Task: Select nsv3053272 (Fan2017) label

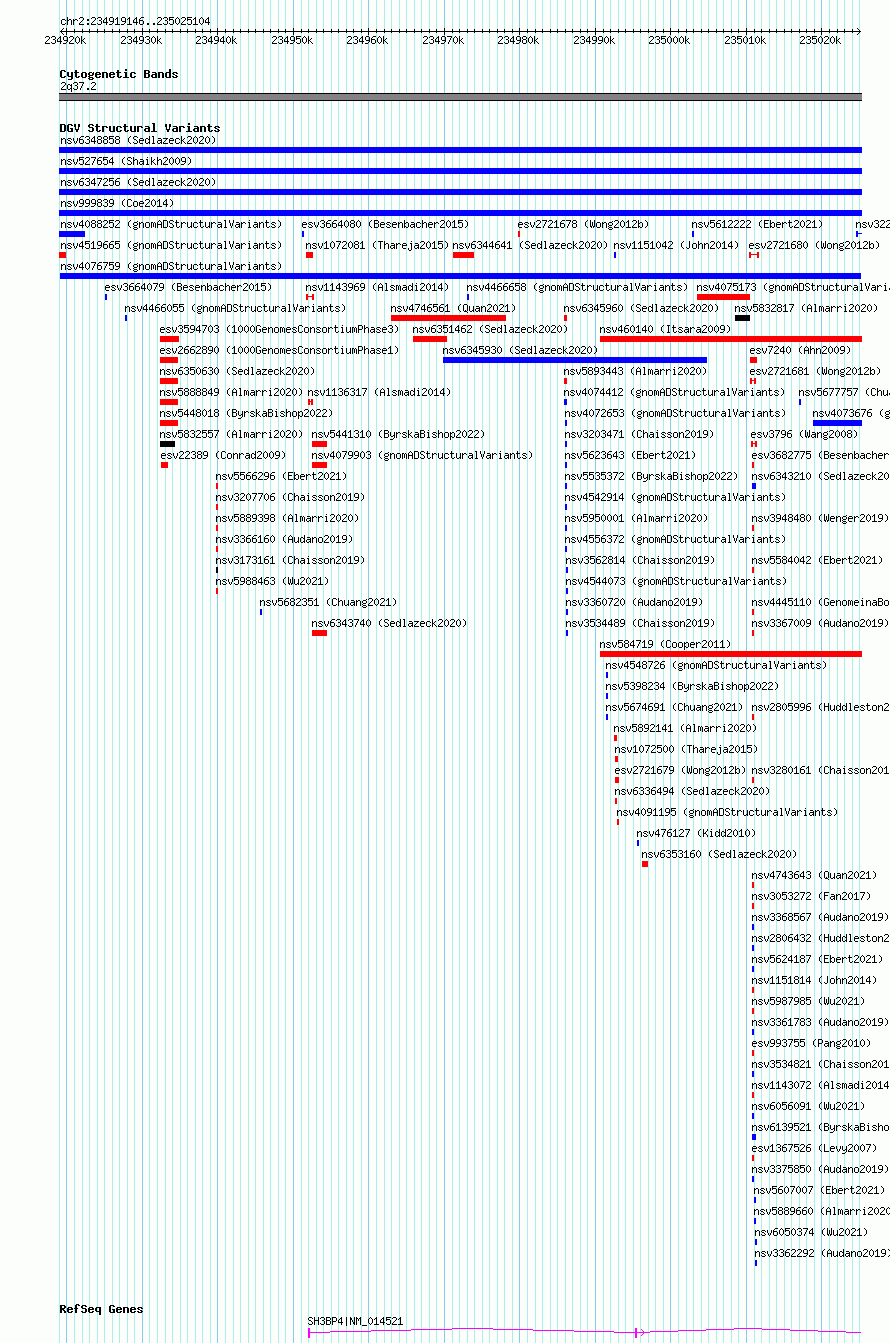Action: [x=811, y=896]
